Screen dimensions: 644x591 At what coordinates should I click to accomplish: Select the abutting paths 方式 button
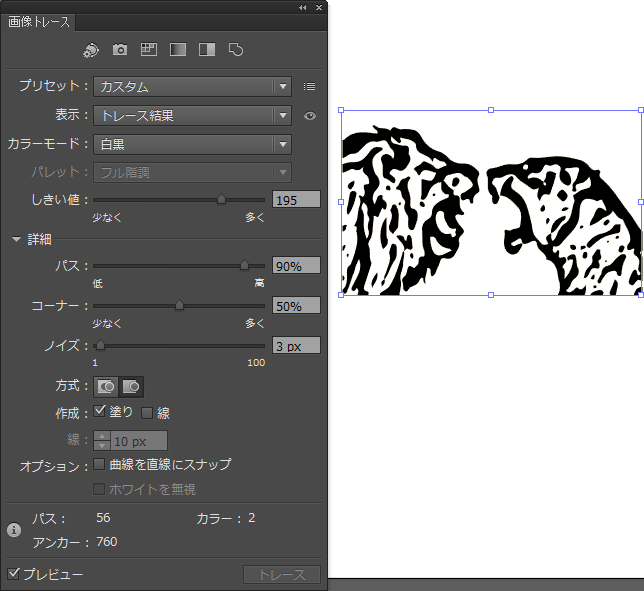(x=105, y=385)
